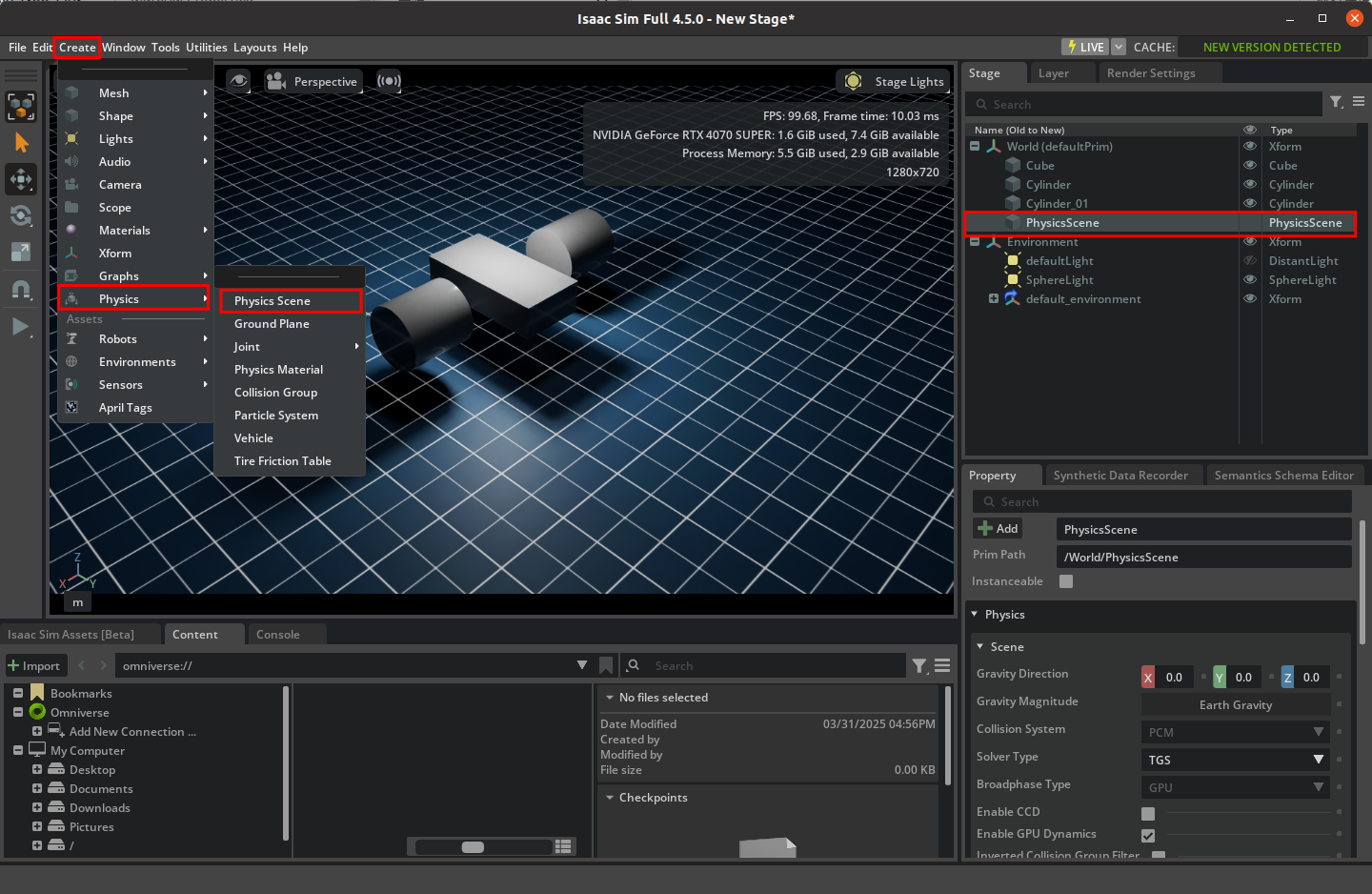Viewport: 1372px width, 894px height.
Task: Click Physics Scene in Create submenu
Action: [291, 300]
